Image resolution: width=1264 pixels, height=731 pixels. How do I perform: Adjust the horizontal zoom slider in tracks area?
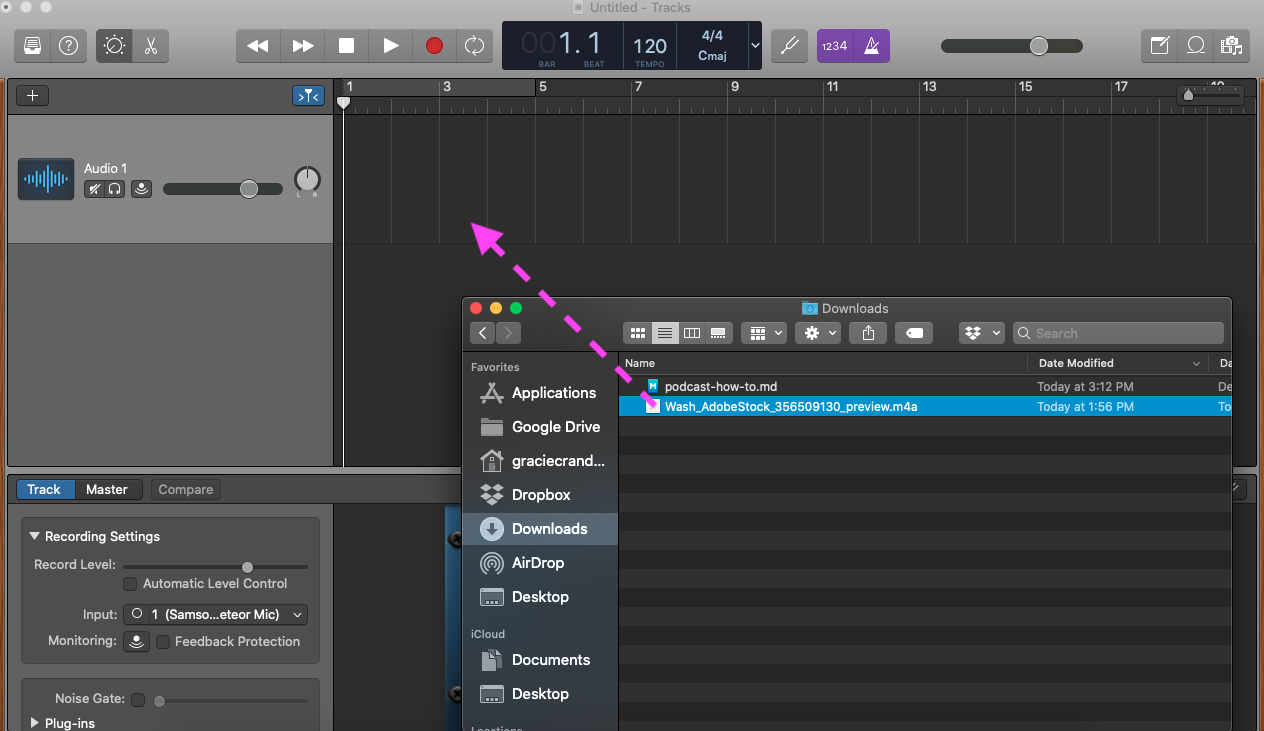pyautogui.click(x=1210, y=95)
